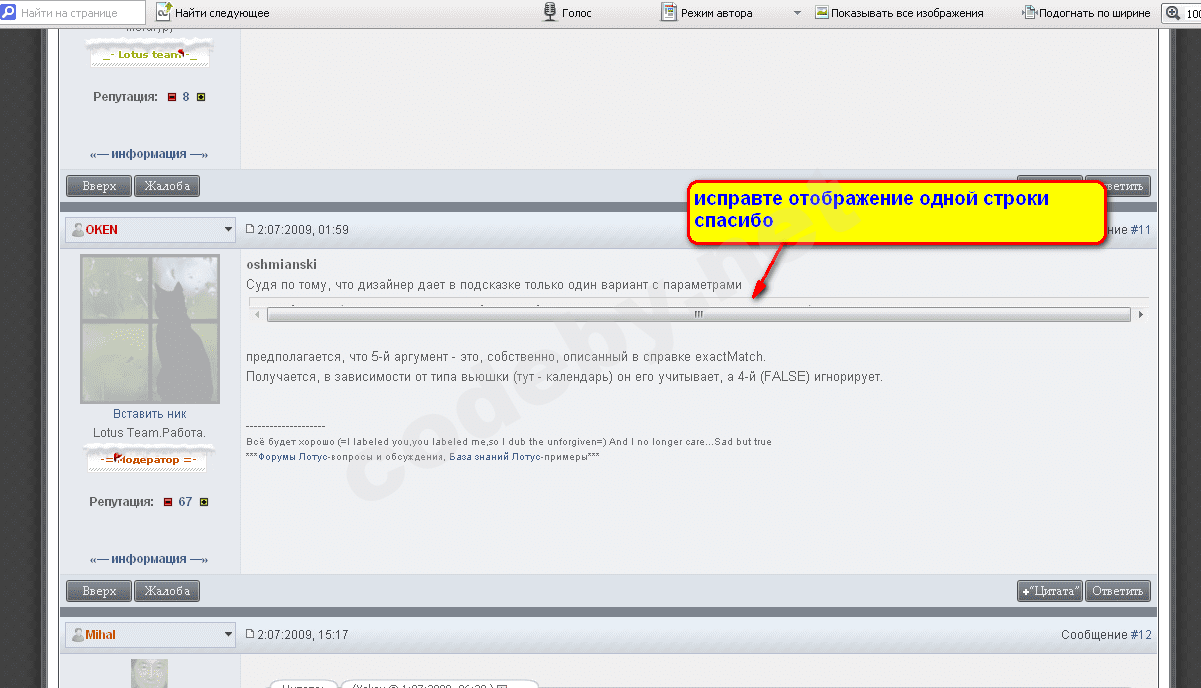Increase reputation with green plus beside 8
This screenshot has width=1201, height=688.
(x=201, y=97)
